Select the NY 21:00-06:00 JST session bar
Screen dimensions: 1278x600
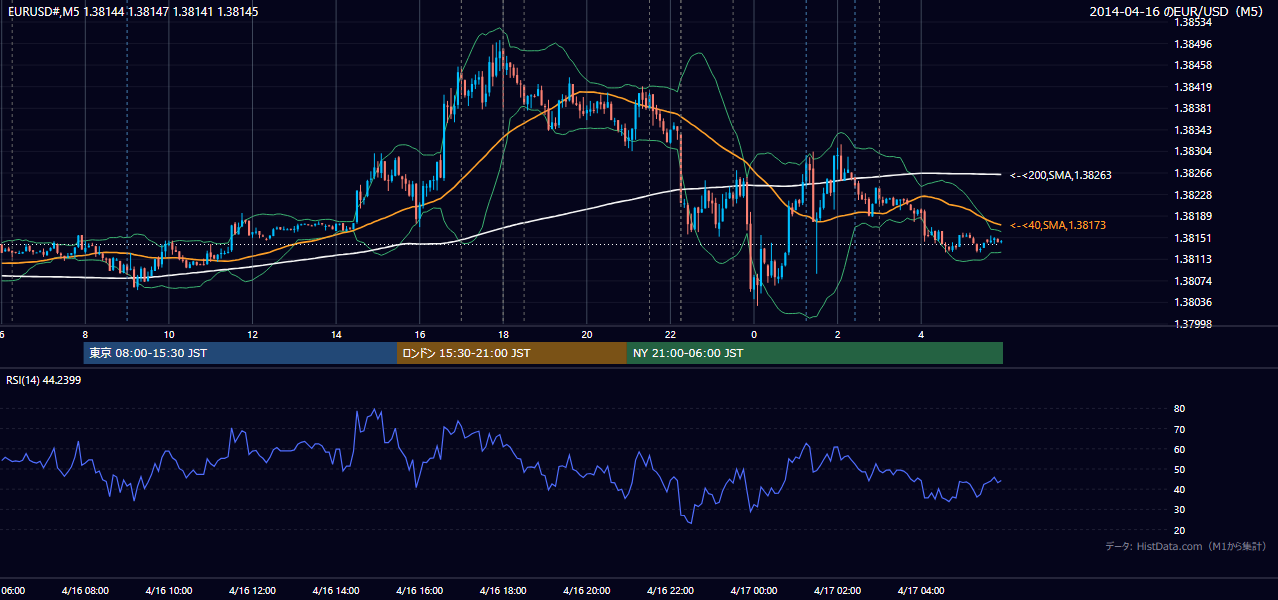(815, 353)
